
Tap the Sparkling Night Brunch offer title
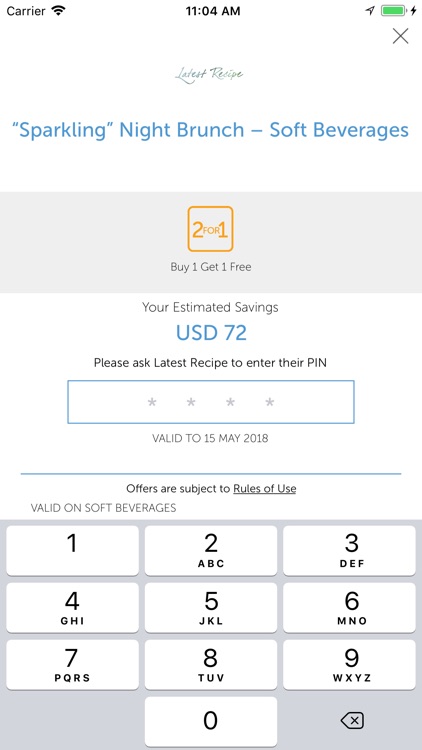(x=211, y=130)
